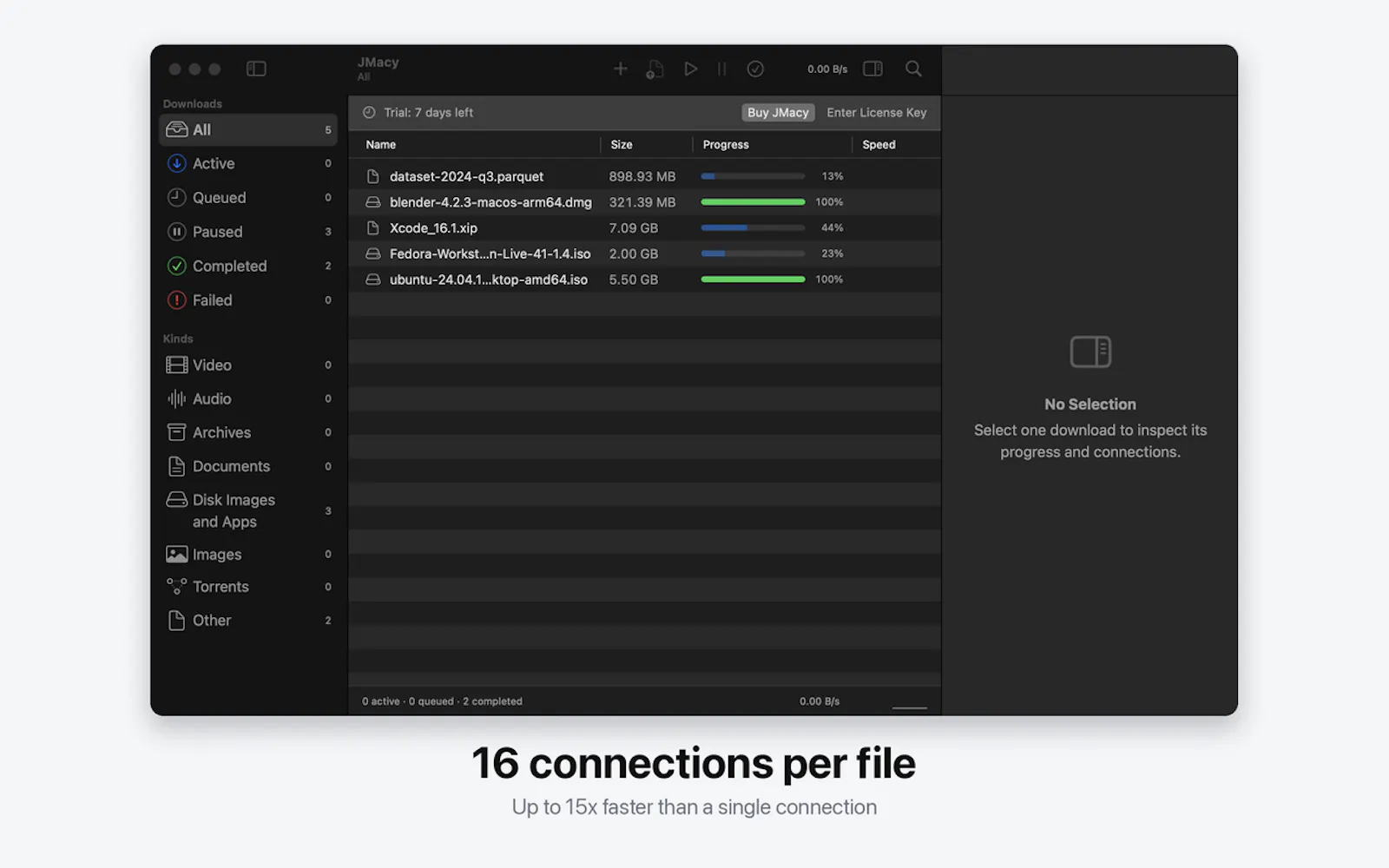
Task: Filter downloads by Video kind
Action: pyautogui.click(x=248, y=365)
